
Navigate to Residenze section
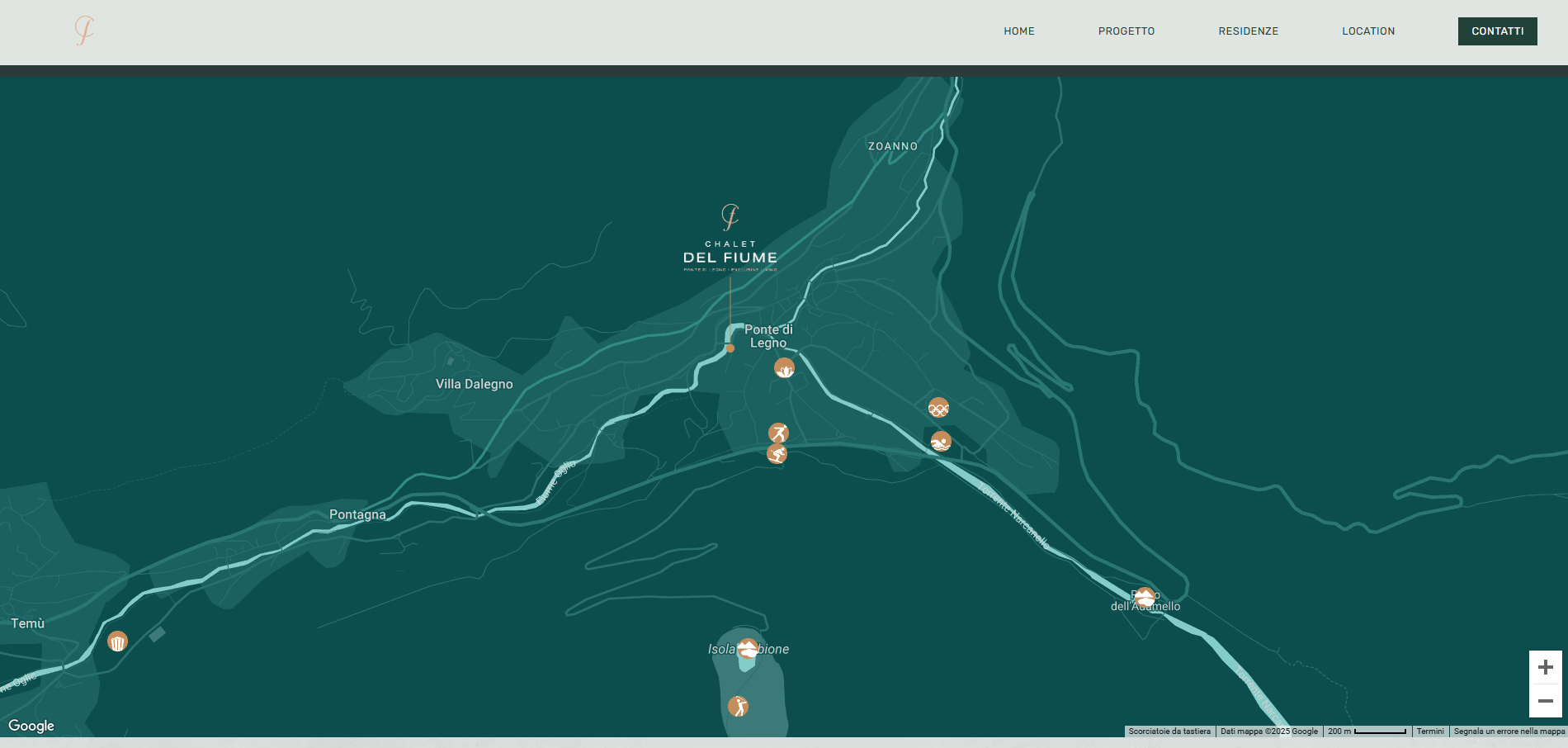point(1248,31)
